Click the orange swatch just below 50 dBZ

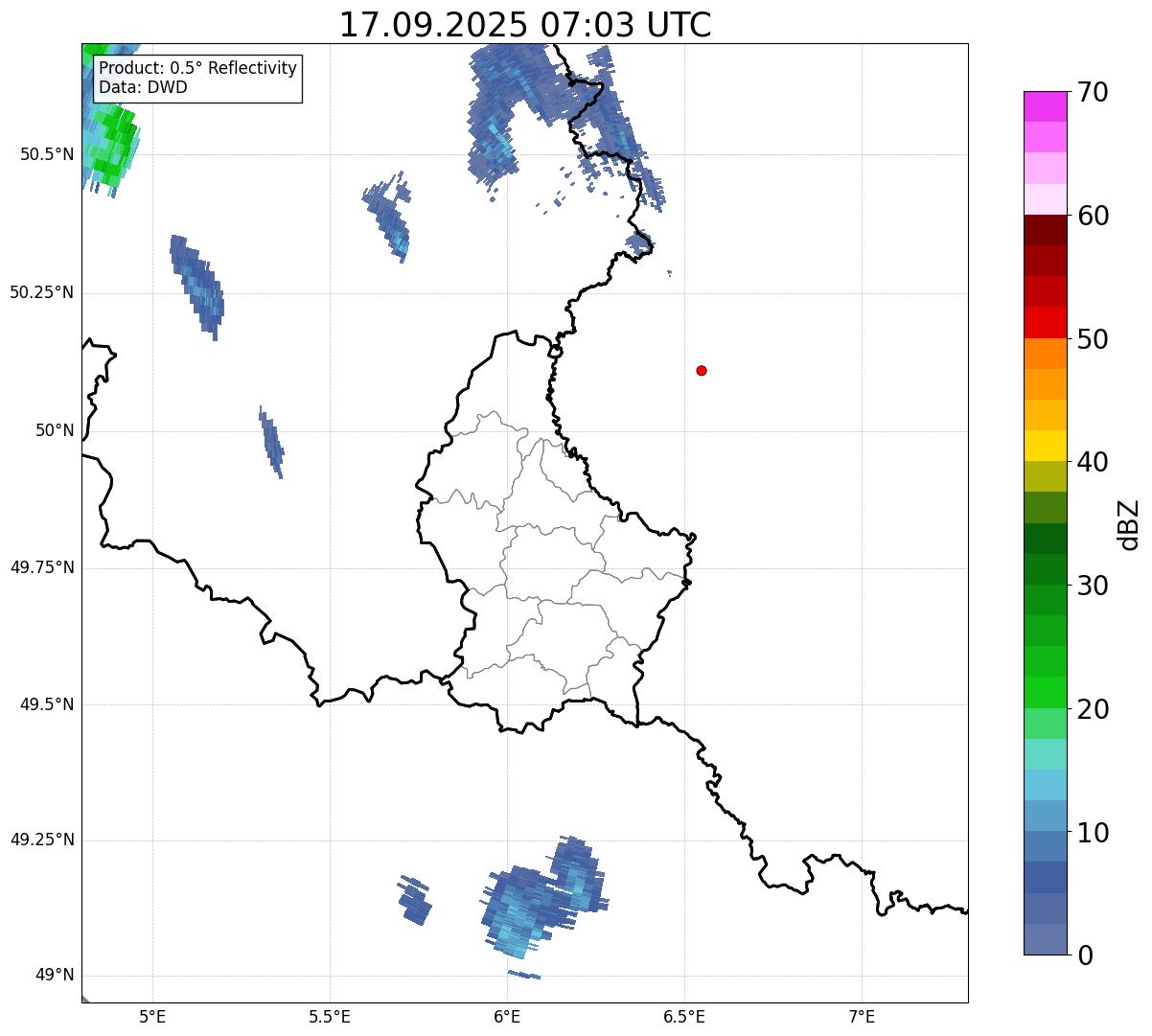[1045, 354]
